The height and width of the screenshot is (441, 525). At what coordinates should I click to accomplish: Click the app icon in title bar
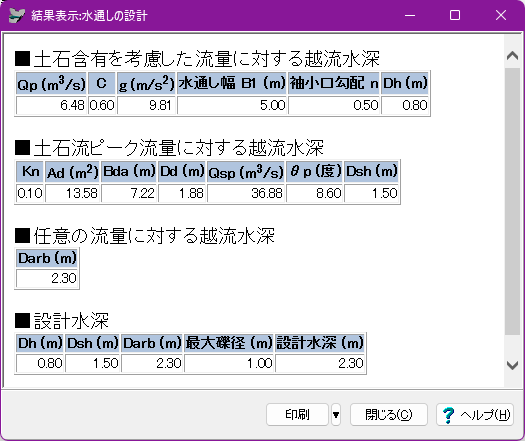point(16,15)
